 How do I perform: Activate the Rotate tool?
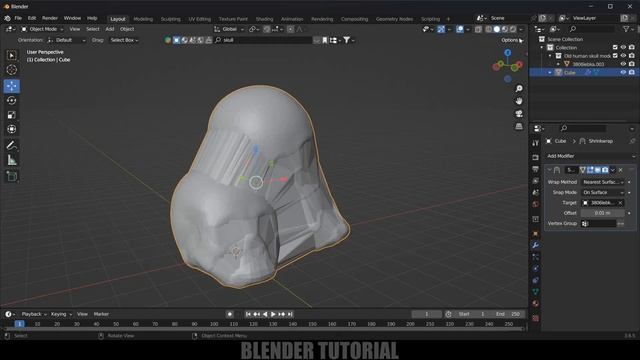pos(11,100)
